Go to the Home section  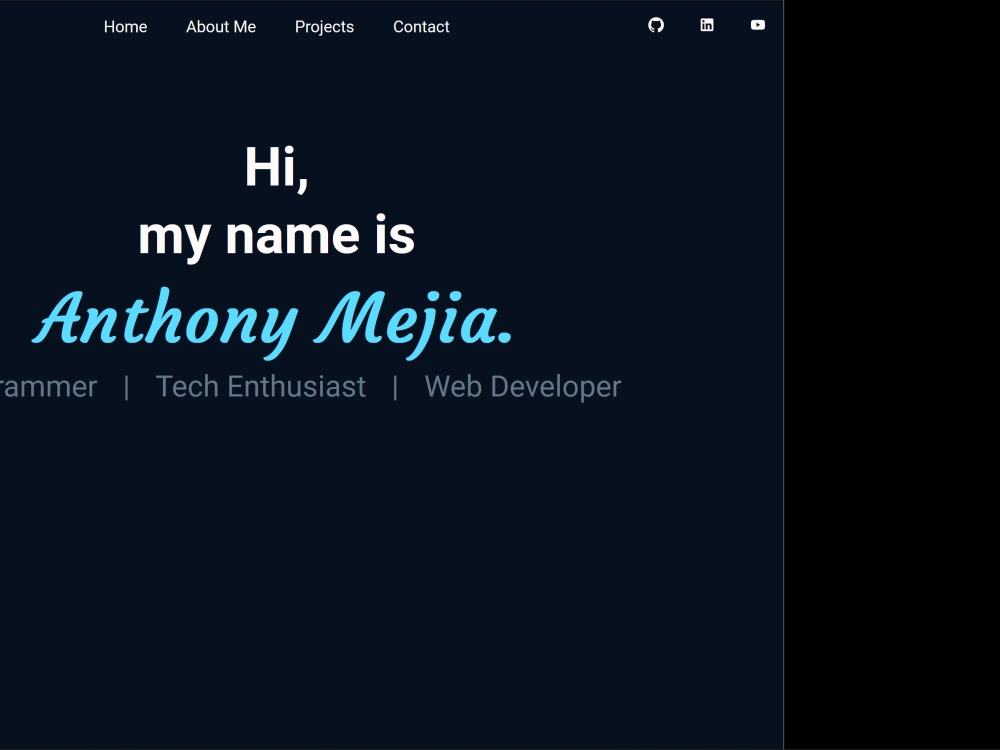tap(126, 27)
